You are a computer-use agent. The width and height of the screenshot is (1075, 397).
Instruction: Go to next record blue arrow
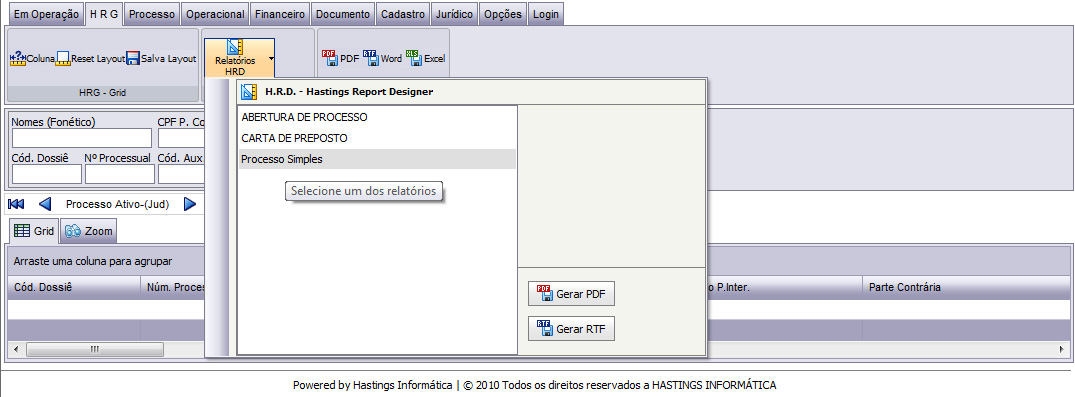[x=190, y=204]
